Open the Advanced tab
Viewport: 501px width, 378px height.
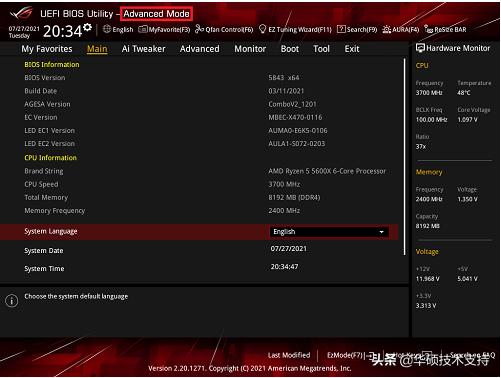point(200,49)
